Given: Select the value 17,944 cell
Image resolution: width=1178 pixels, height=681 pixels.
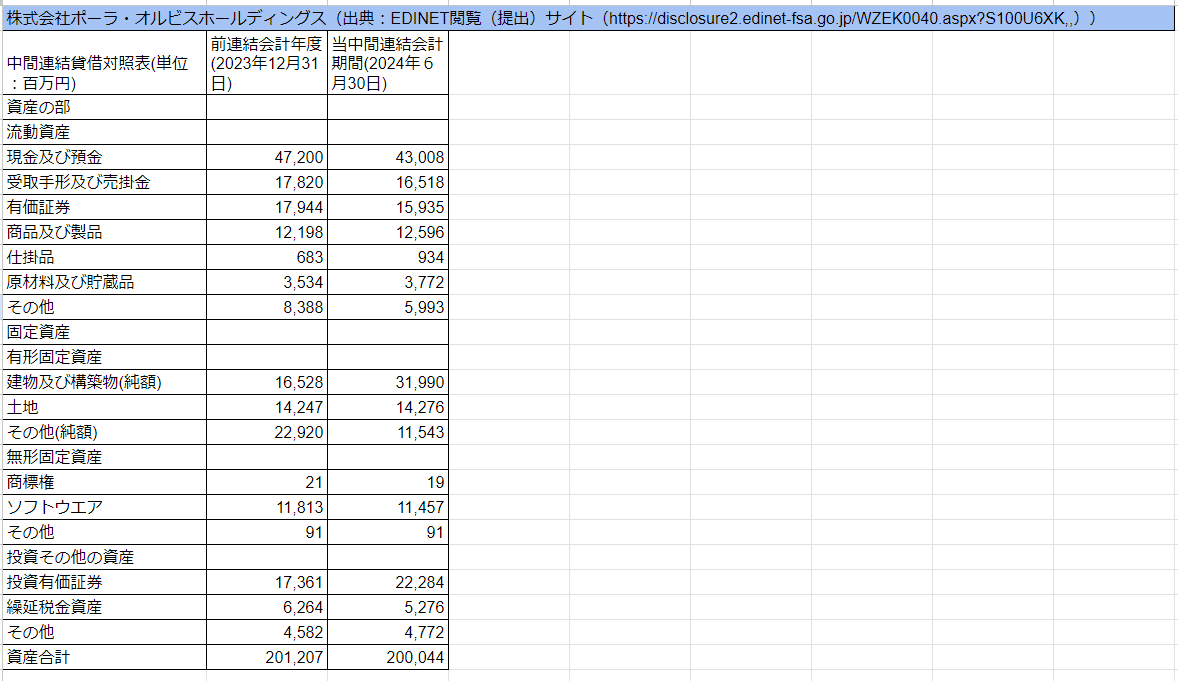Looking at the screenshot, I should click(x=267, y=207).
